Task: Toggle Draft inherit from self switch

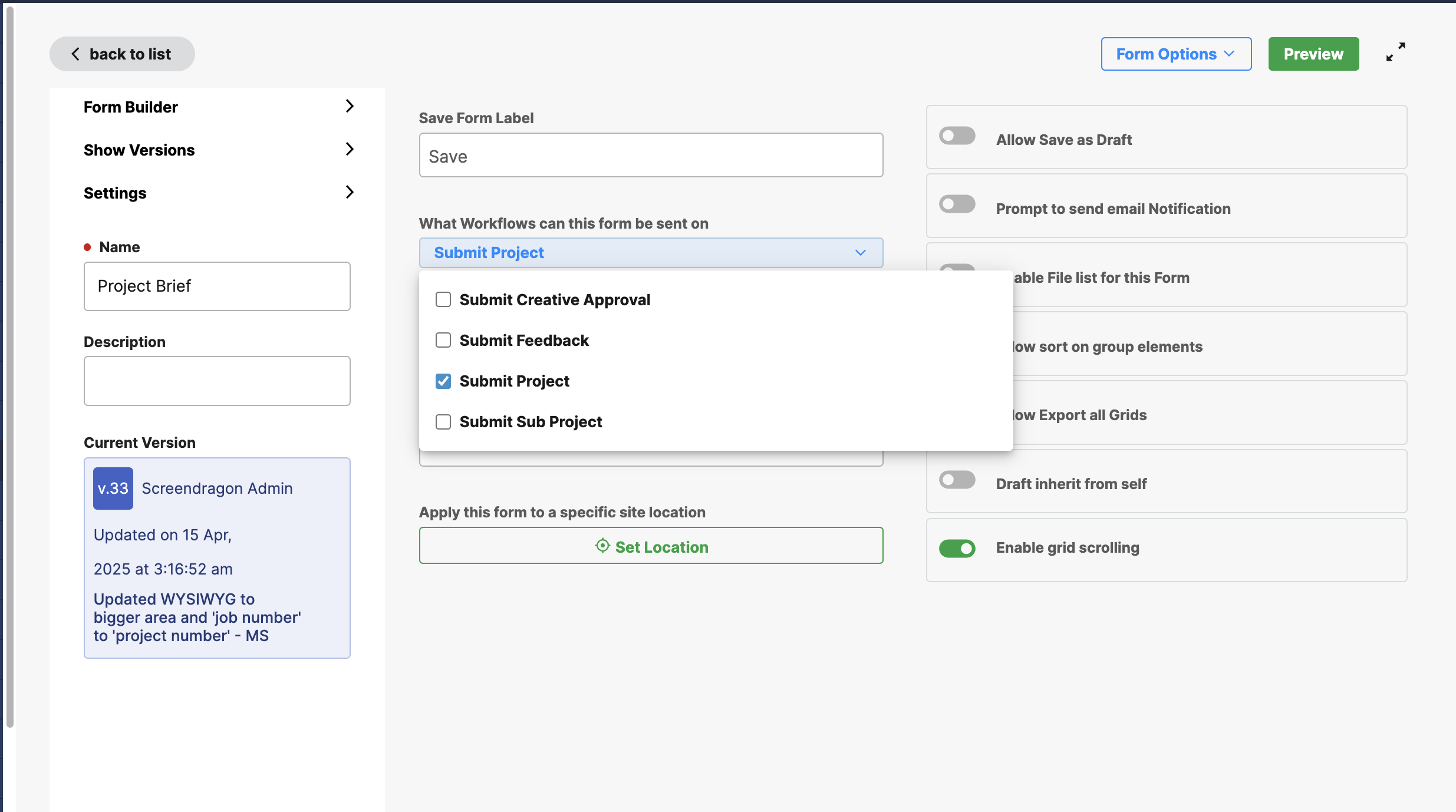Action: click(x=957, y=480)
